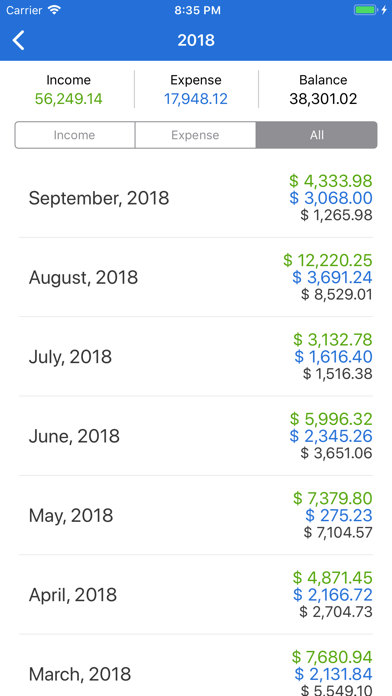Open the April, 2018 entry
392x696 pixels.
pos(196,594)
